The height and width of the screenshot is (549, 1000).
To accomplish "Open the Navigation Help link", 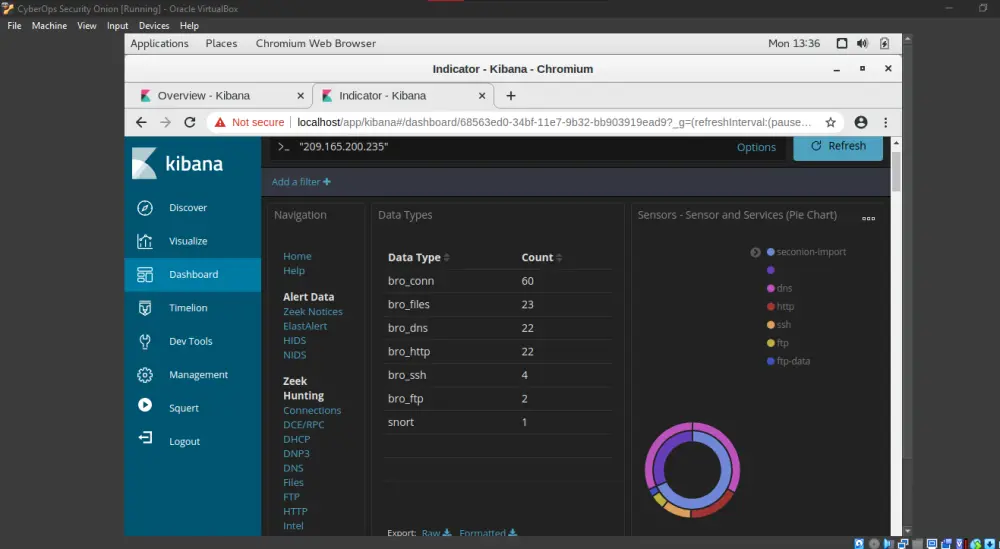I will pyautogui.click(x=294, y=271).
